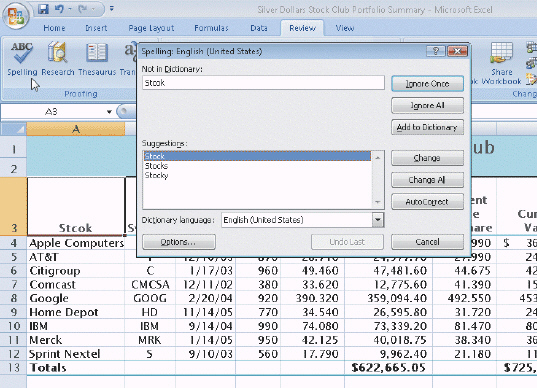Select 'Home Depot' cell
The height and width of the screenshot is (388, 537).
(76, 312)
